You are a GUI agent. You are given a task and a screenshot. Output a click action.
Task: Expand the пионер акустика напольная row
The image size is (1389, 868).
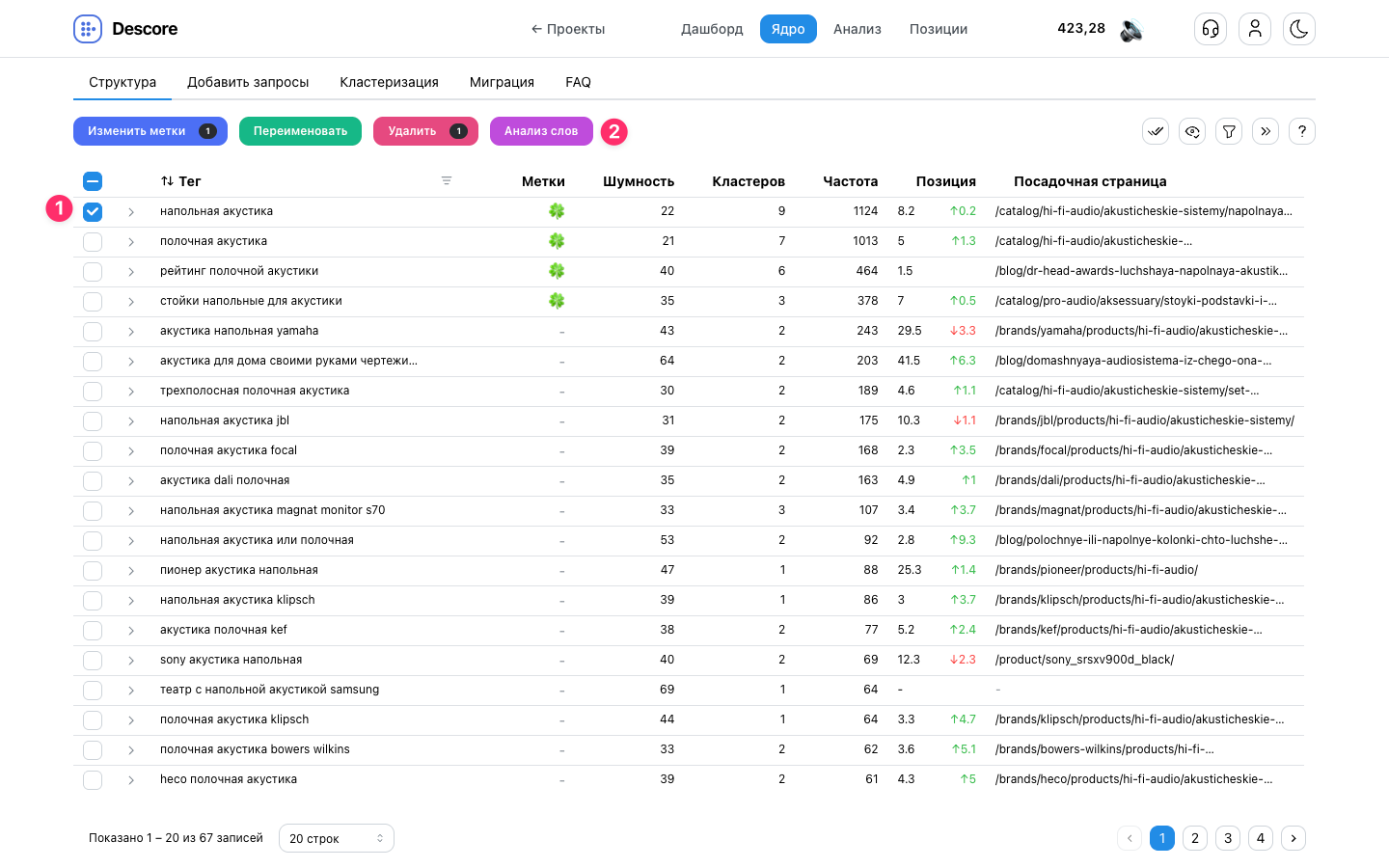click(131, 571)
